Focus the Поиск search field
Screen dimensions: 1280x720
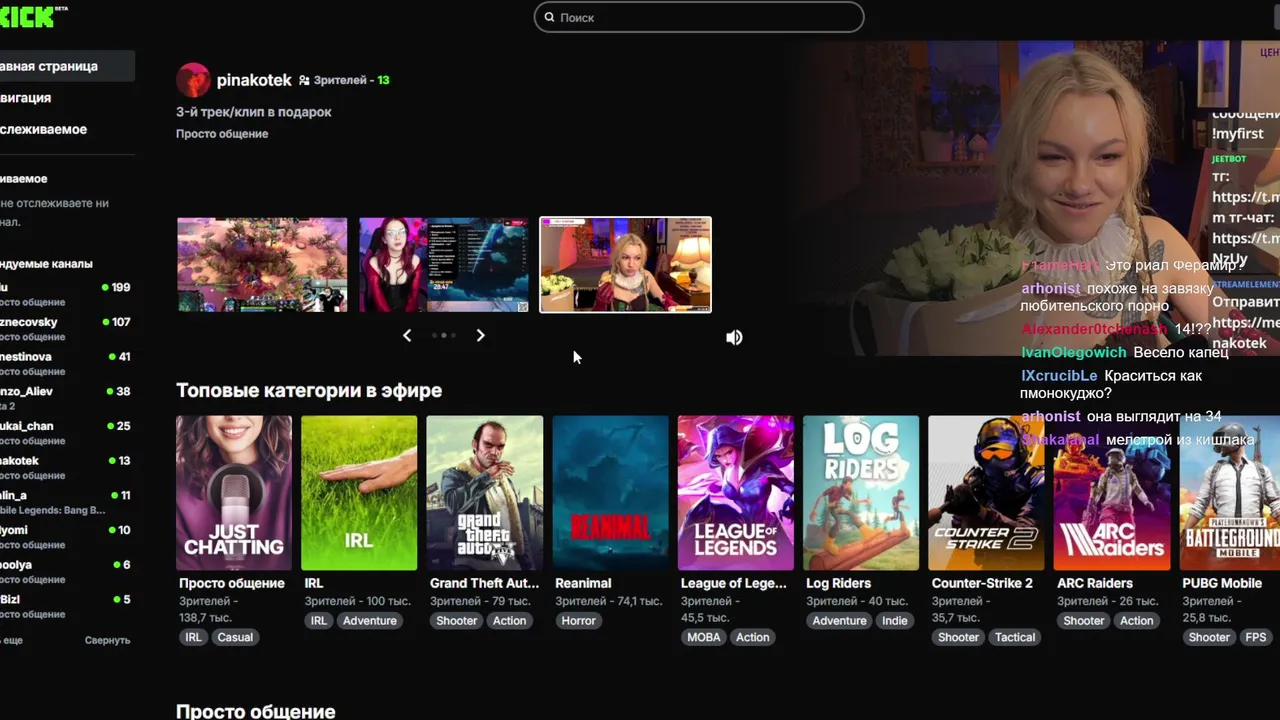[699, 17]
